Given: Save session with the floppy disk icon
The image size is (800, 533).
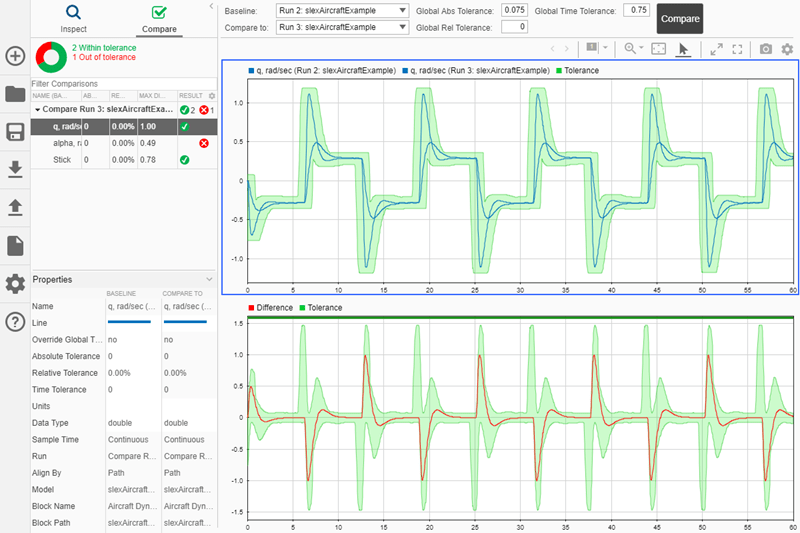Looking at the screenshot, I should pyautogui.click(x=15, y=132).
